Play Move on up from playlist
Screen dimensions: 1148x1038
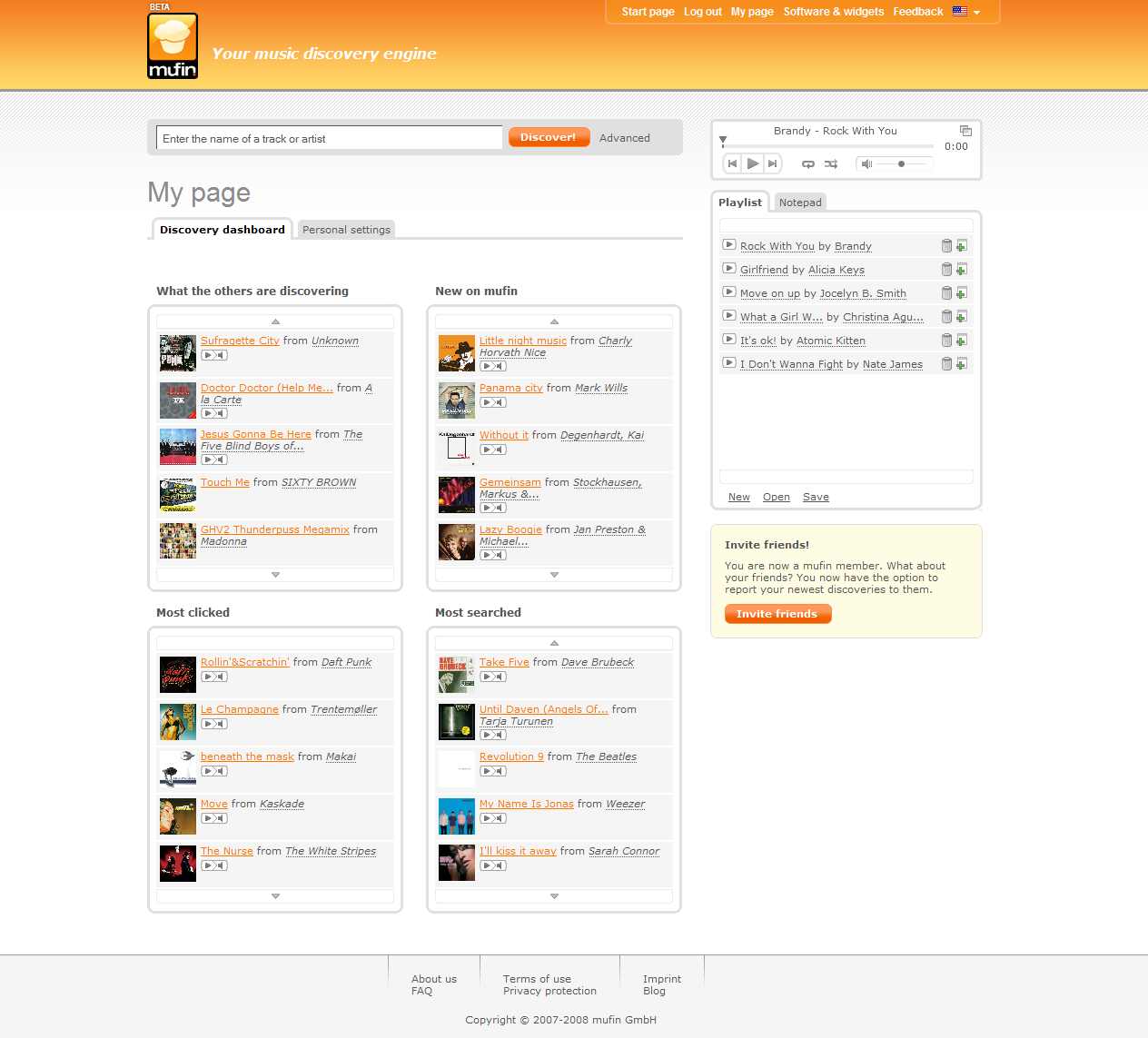tap(728, 292)
